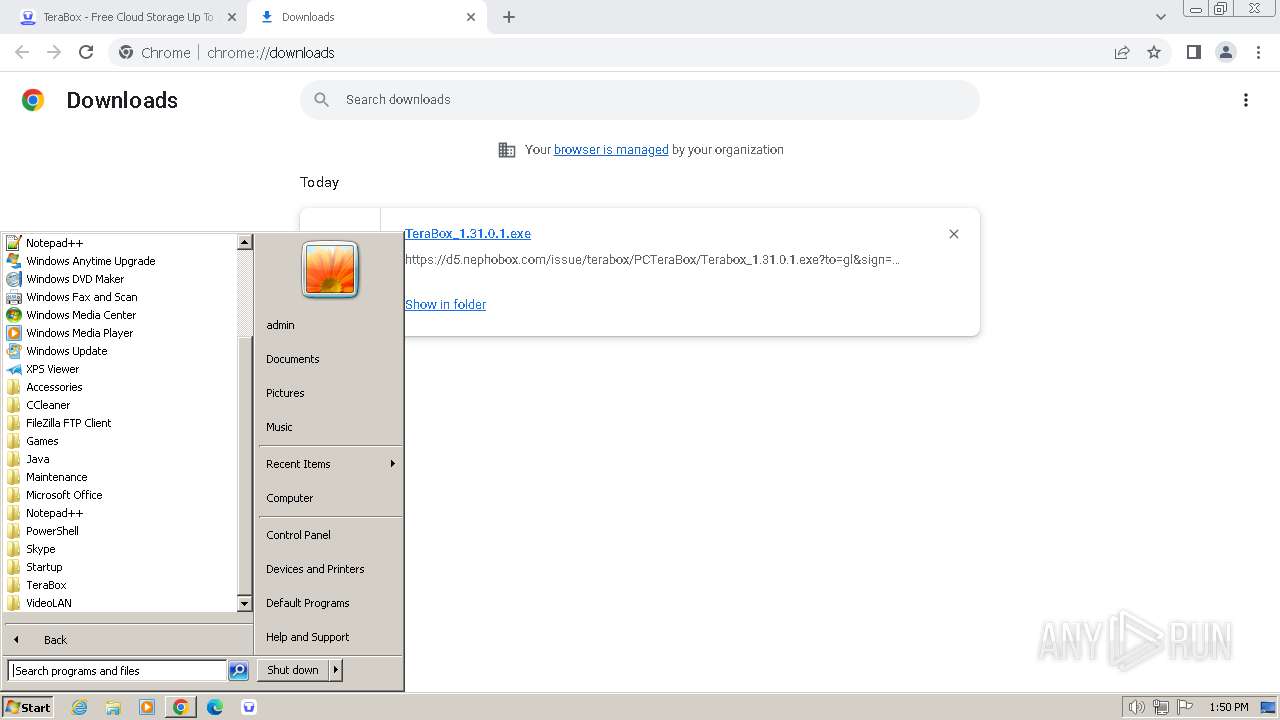Open Microsoft Edge from taskbar
The height and width of the screenshot is (720, 1280).
coord(215,707)
